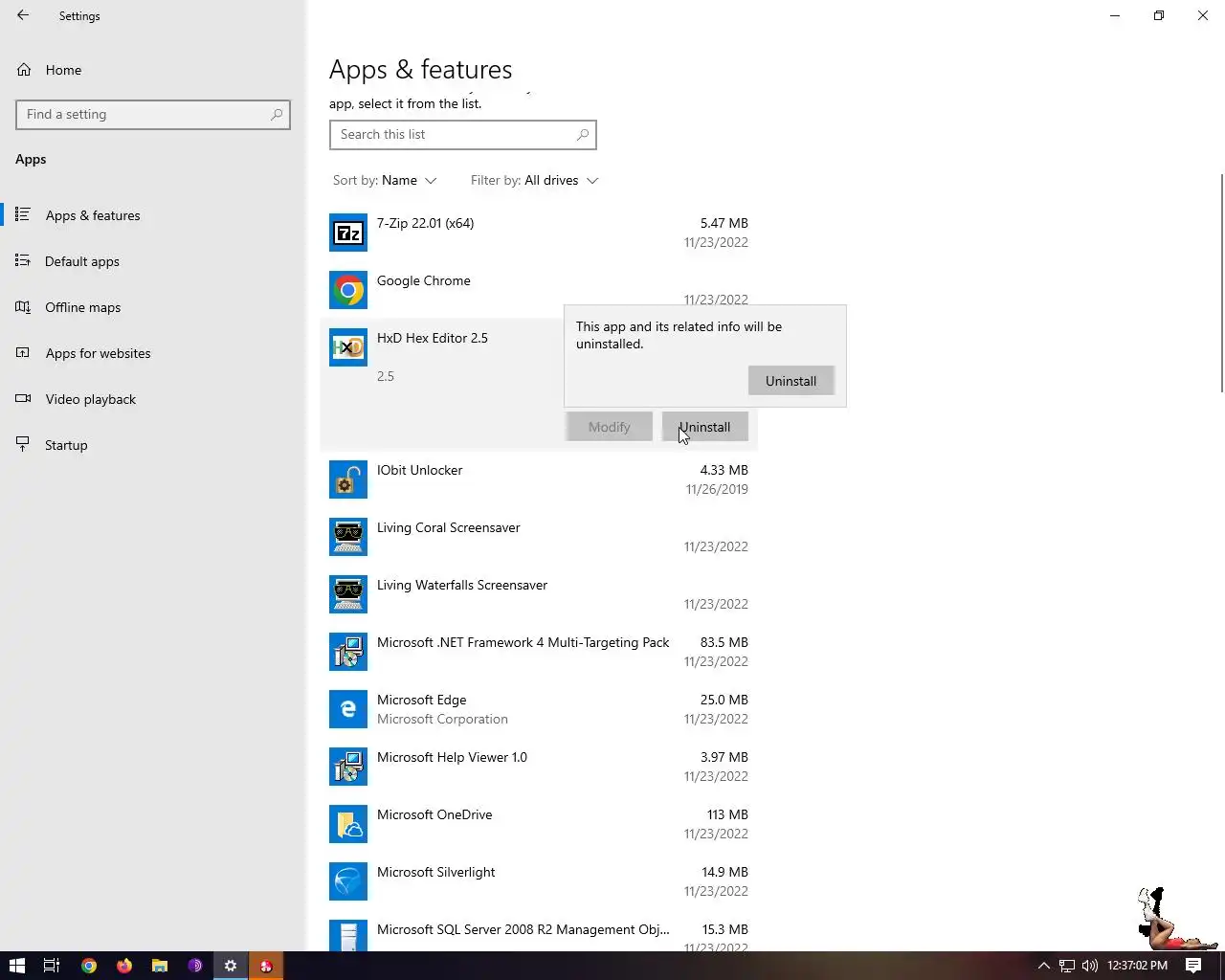Click the 113 MB size value
The height and width of the screenshot is (980, 1225).
tap(727, 814)
